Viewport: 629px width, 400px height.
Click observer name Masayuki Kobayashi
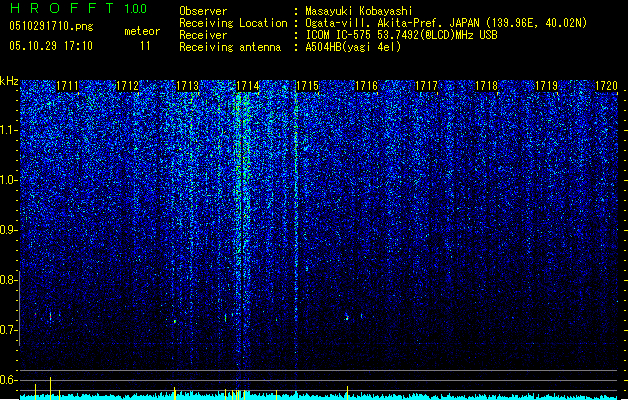(359, 11)
